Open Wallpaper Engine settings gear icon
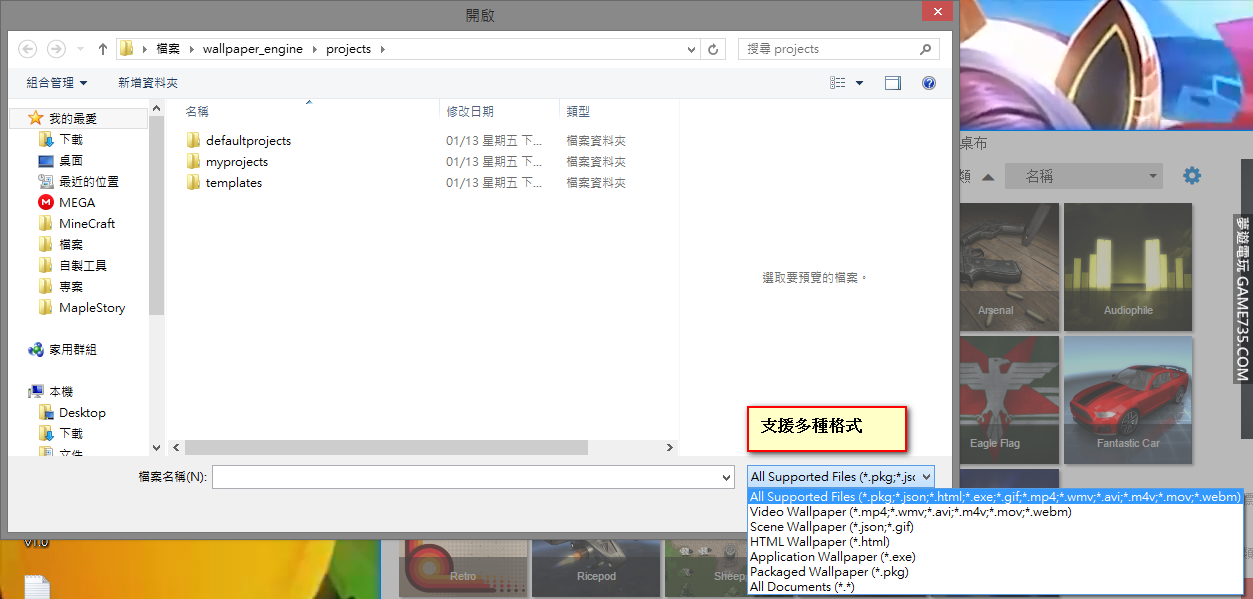The width and height of the screenshot is (1253, 599). tap(1192, 176)
